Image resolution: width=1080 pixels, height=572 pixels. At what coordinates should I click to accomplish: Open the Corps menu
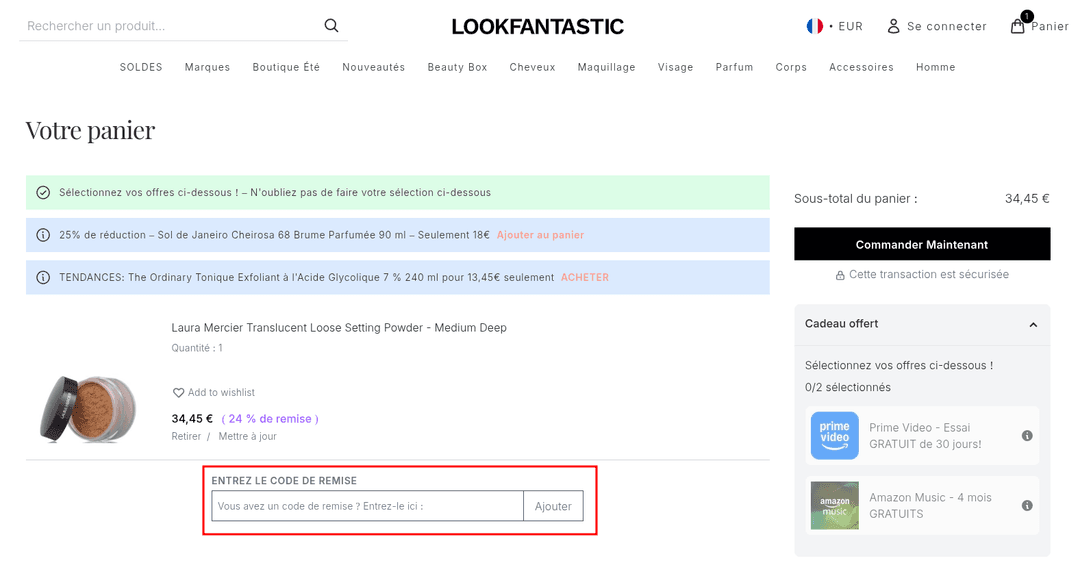point(791,67)
